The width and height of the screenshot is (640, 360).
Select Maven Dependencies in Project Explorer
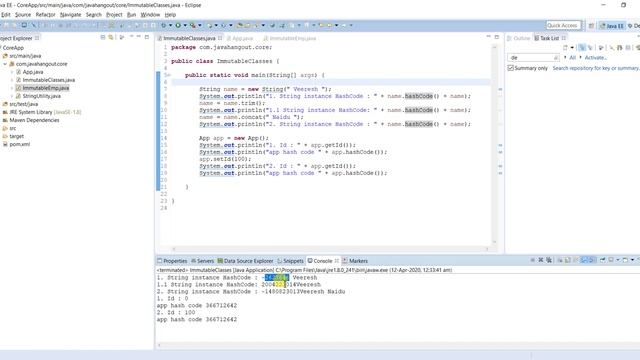click(x=31, y=120)
